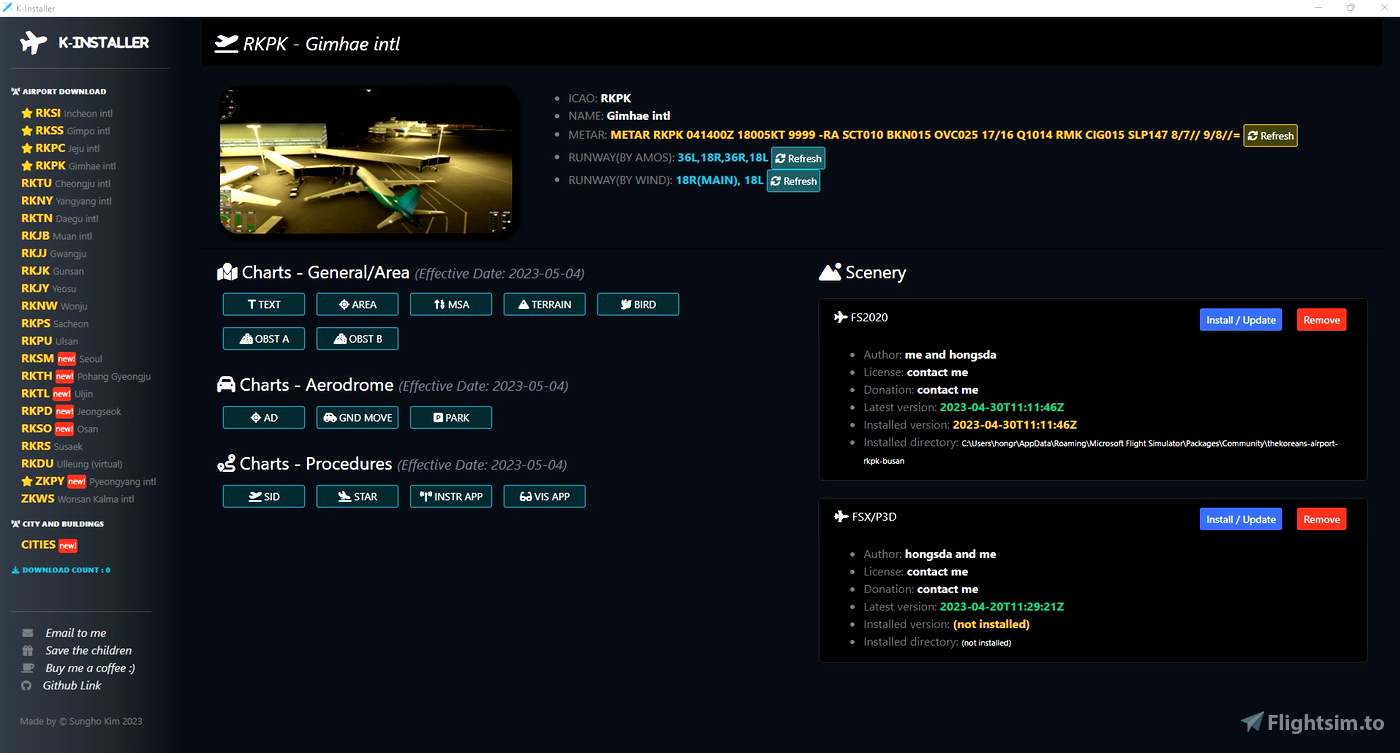Viewport: 1400px width, 753px height.
Task: Select ZKWS Wonsan Kalma intl airport
Action: tap(78, 498)
